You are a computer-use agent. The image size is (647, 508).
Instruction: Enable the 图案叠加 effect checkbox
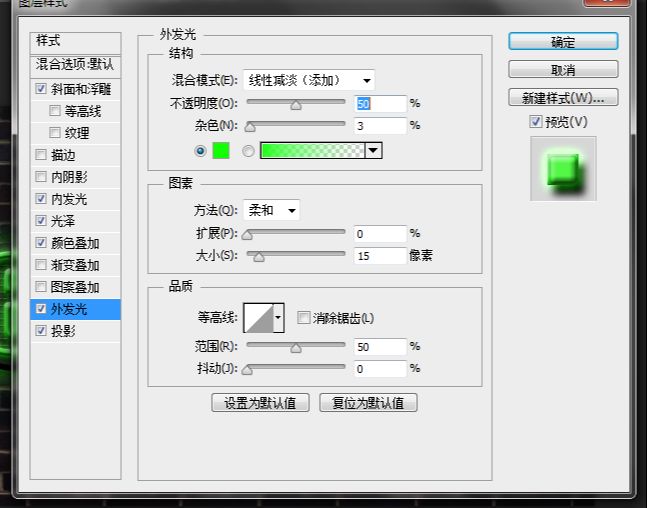(x=40, y=286)
